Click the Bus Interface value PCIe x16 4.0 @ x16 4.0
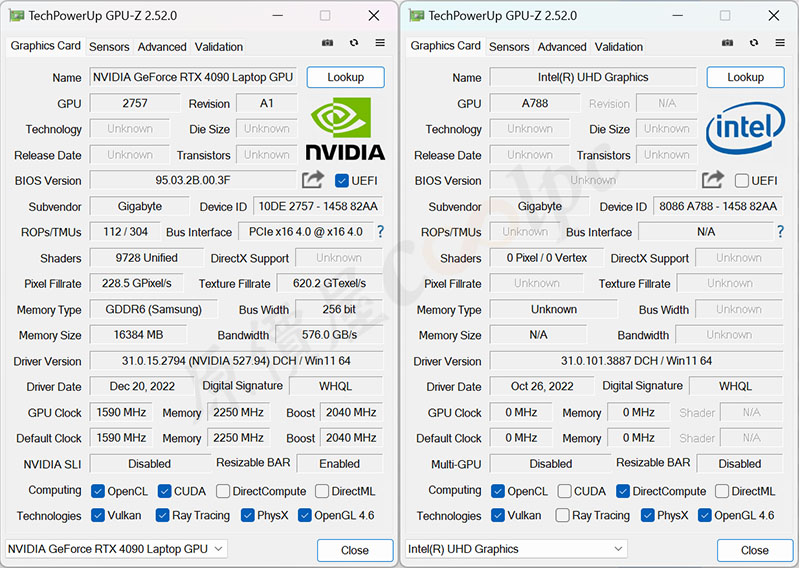The height and width of the screenshot is (568, 800). pyautogui.click(x=306, y=232)
